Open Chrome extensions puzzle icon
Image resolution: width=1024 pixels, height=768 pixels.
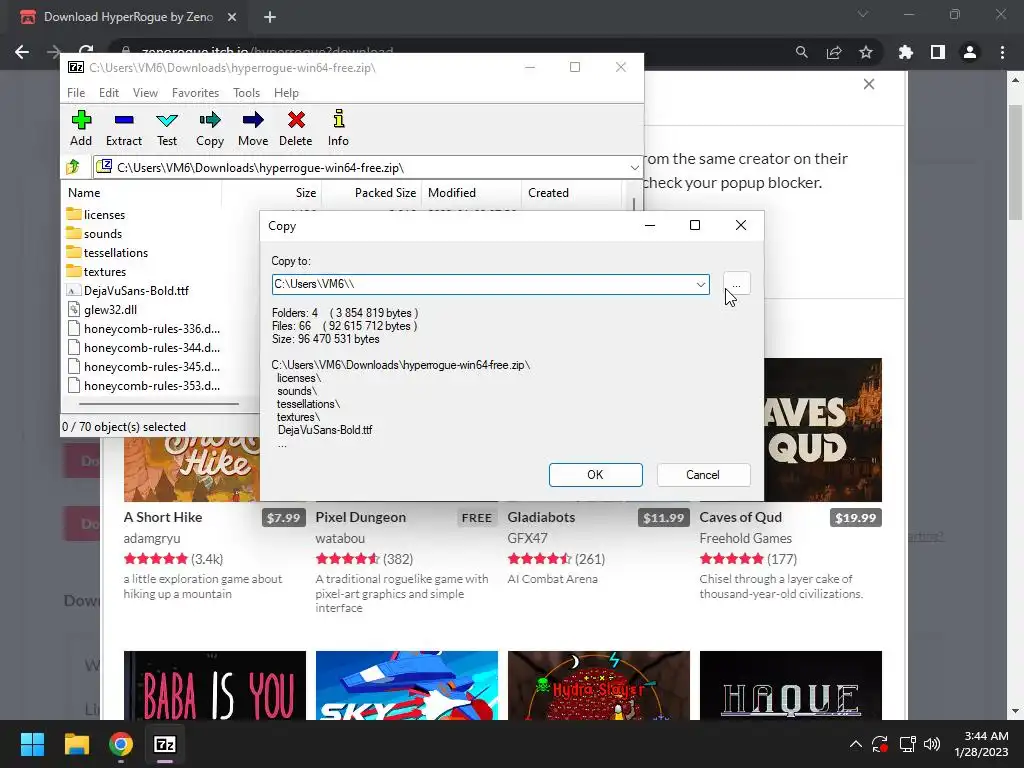pos(906,52)
